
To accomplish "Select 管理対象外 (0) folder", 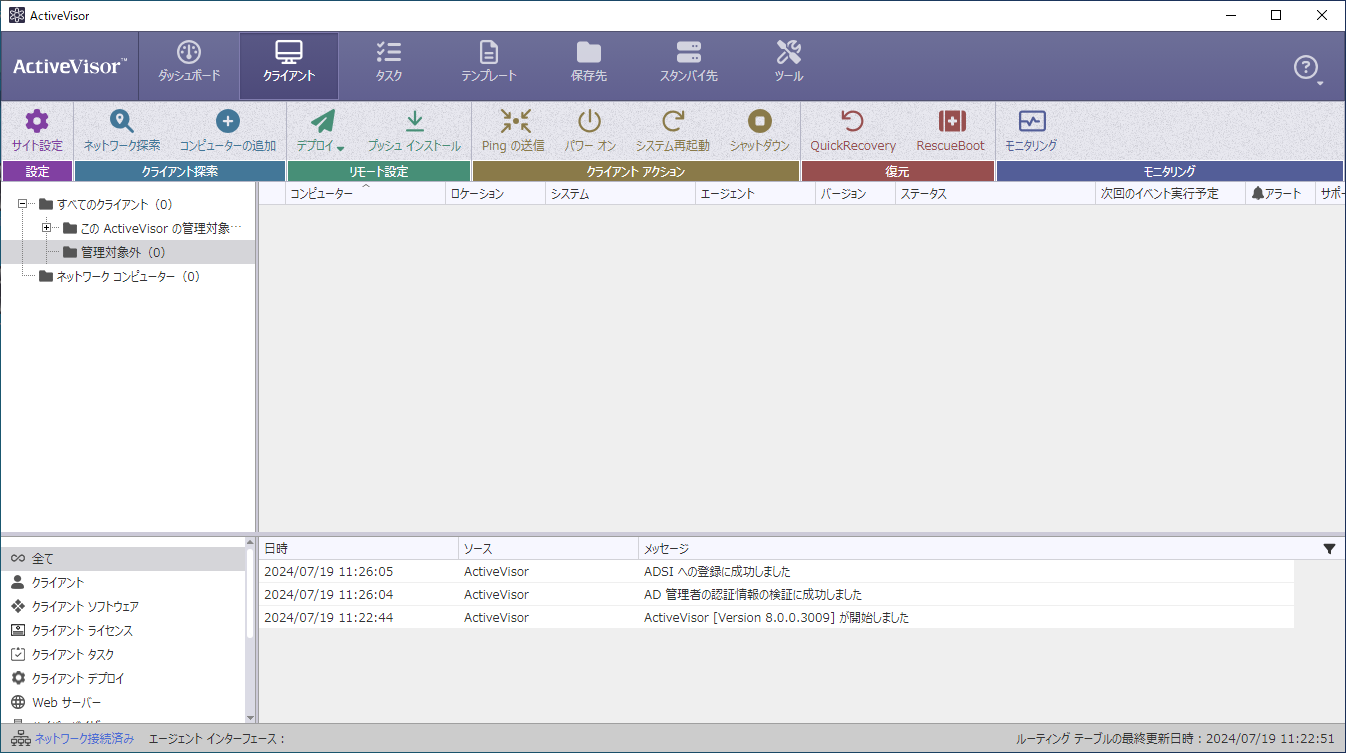I will point(114,252).
